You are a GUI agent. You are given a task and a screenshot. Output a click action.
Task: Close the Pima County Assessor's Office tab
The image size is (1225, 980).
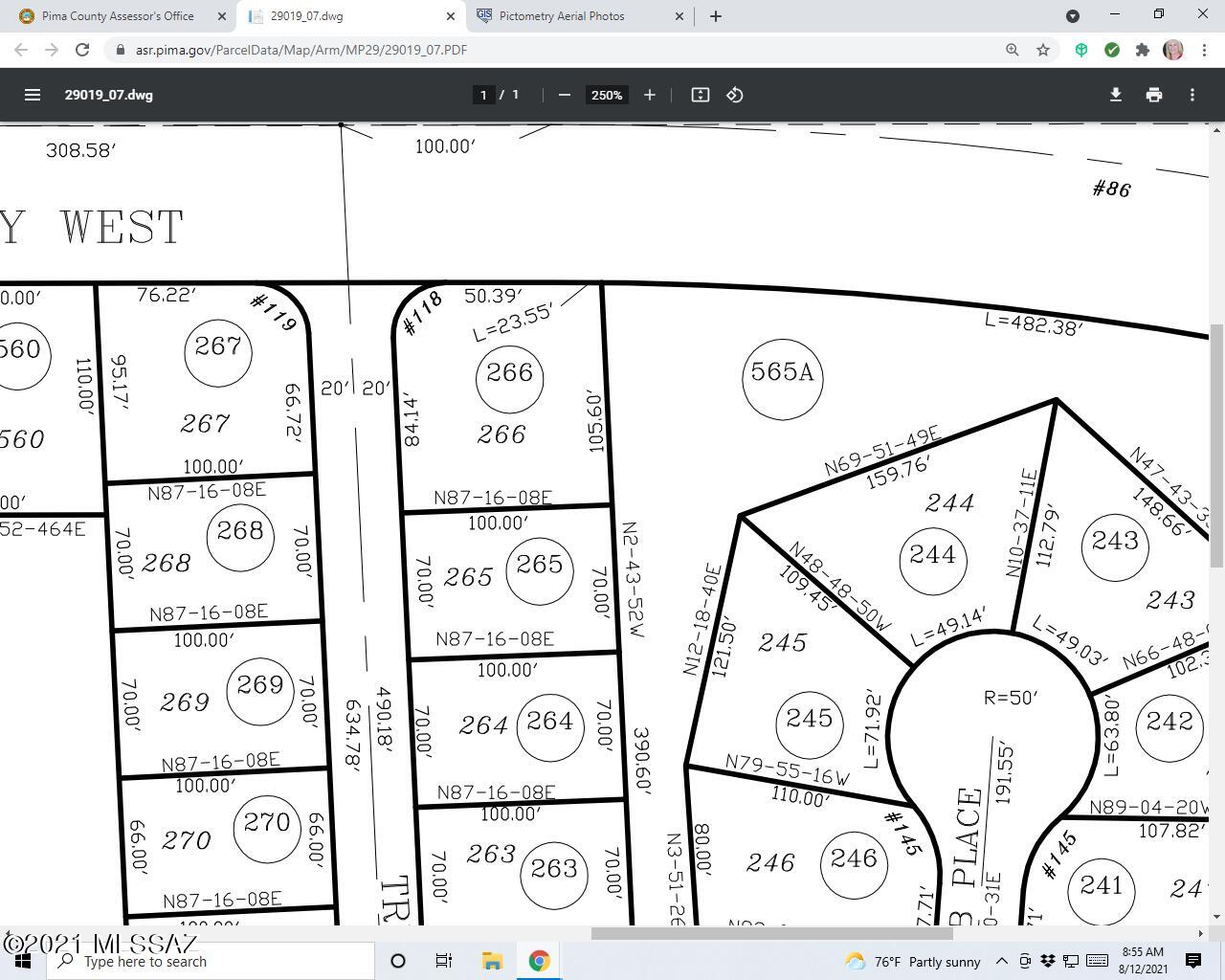223,16
